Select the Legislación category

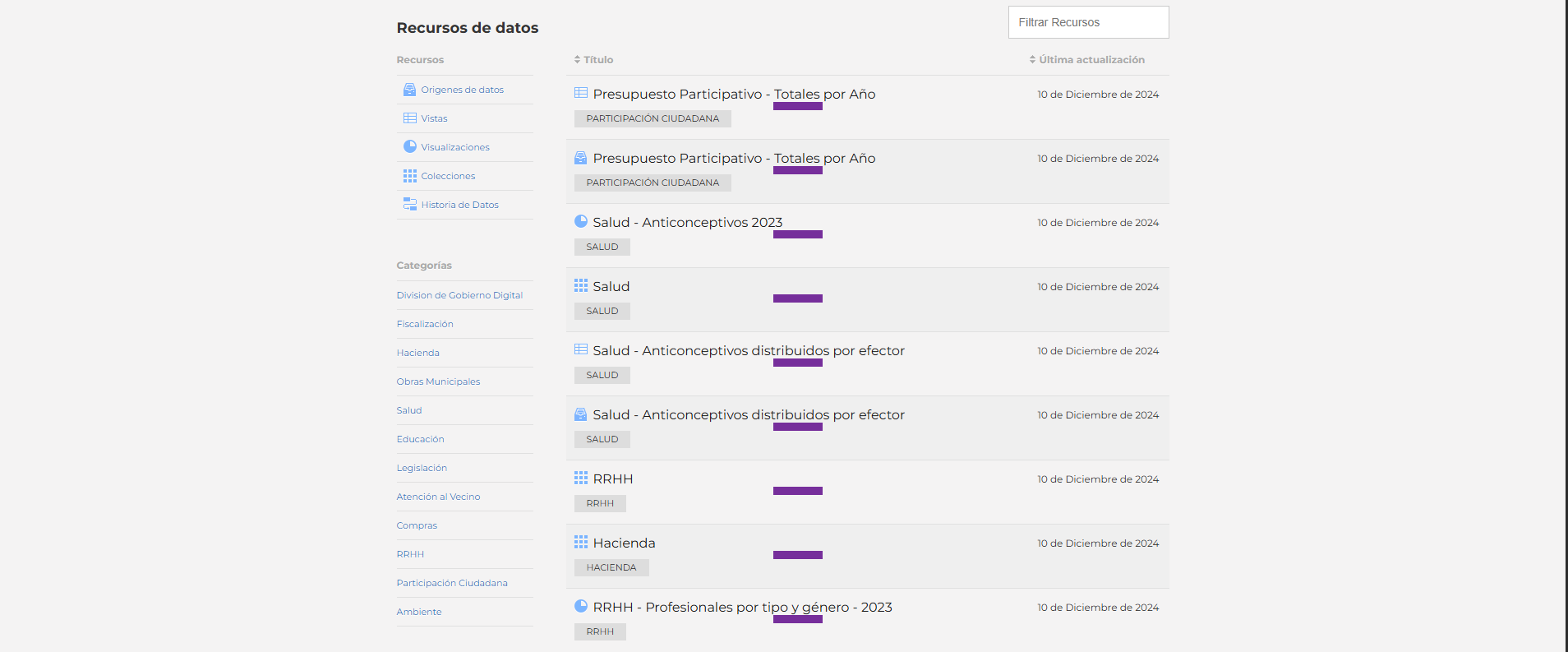click(x=422, y=468)
